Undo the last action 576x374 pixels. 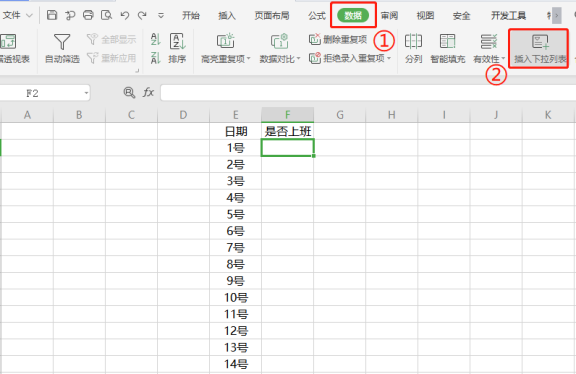(125, 15)
